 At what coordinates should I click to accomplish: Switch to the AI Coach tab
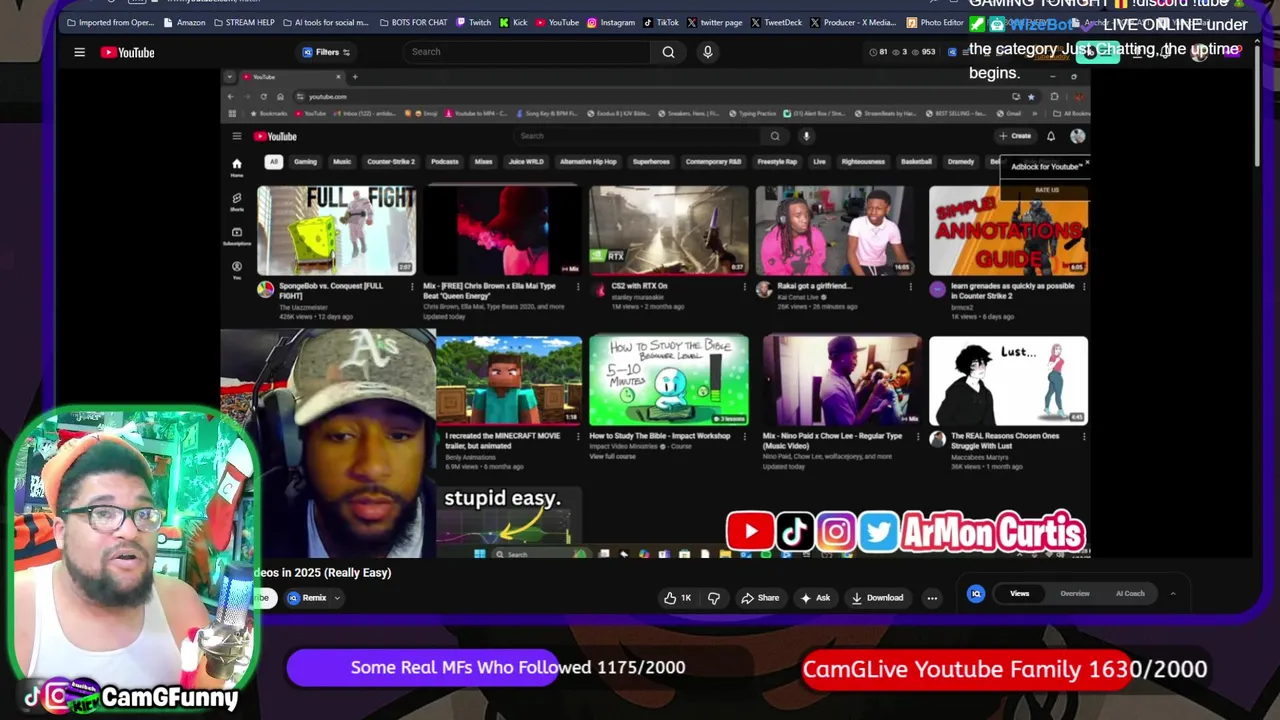[1130, 594]
